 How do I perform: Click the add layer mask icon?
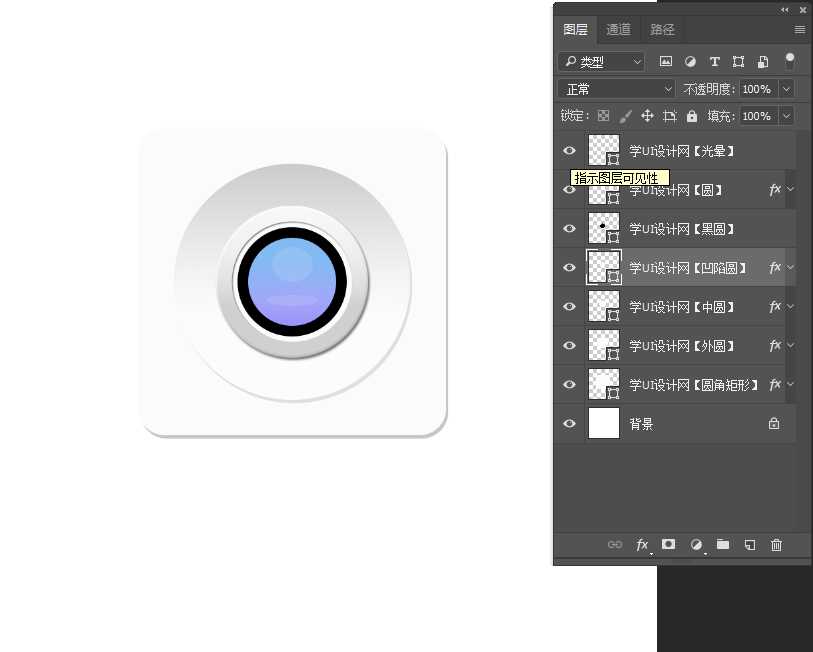[x=669, y=545]
